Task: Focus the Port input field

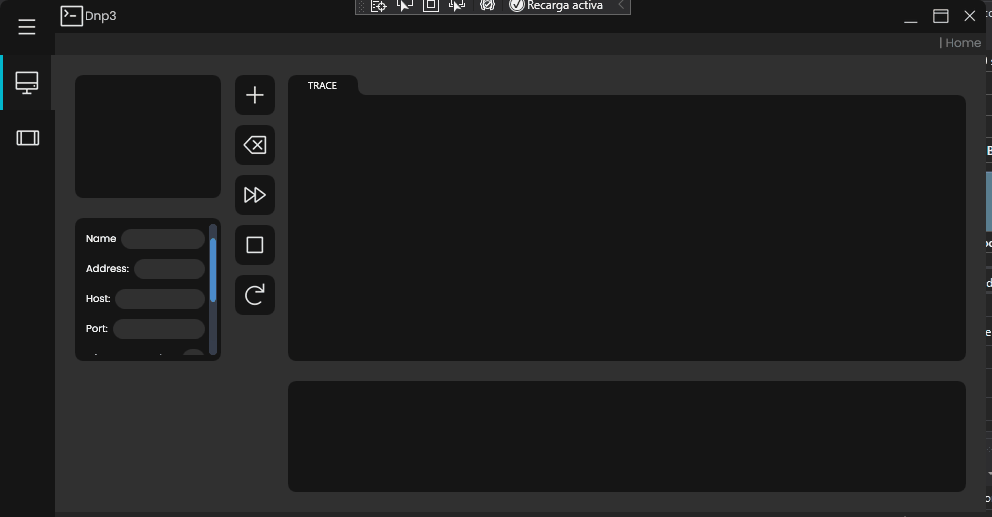Action: 159,328
